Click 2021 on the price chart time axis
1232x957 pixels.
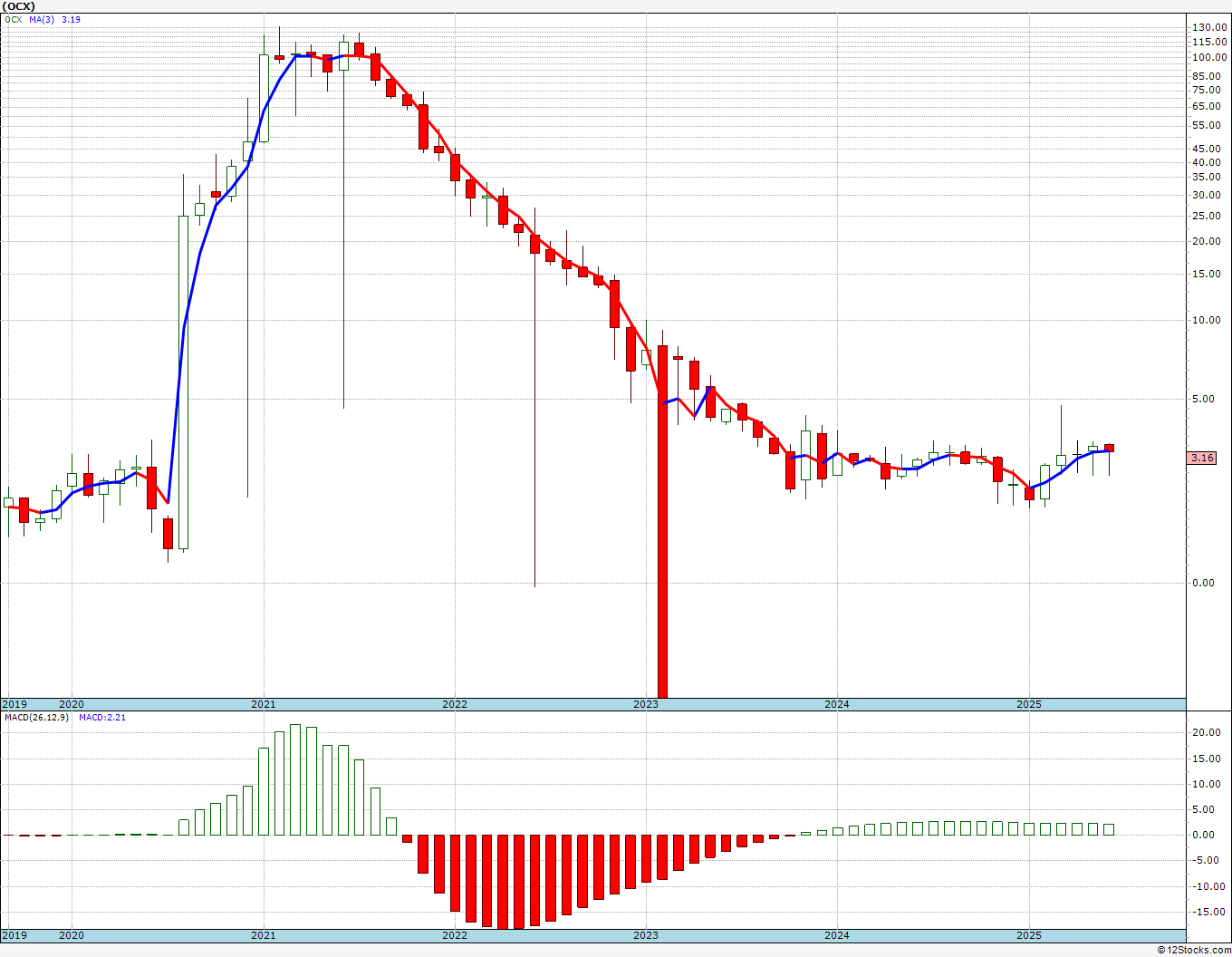(263, 704)
